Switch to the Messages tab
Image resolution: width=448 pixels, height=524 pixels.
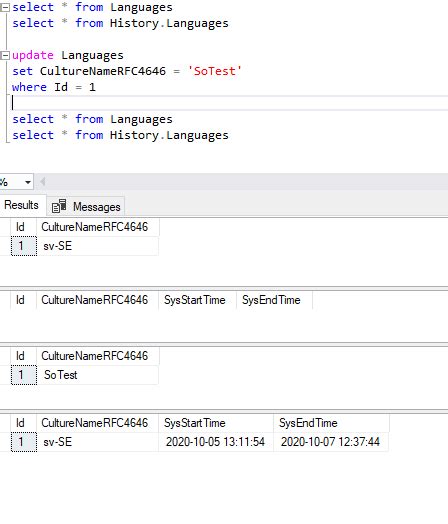tap(86, 207)
